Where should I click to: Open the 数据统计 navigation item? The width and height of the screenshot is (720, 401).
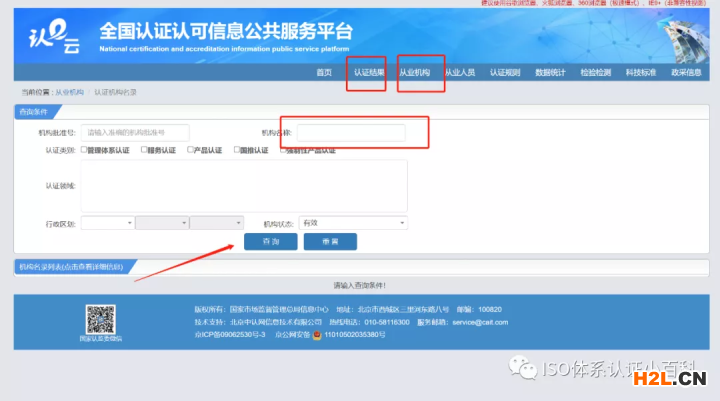(550, 72)
